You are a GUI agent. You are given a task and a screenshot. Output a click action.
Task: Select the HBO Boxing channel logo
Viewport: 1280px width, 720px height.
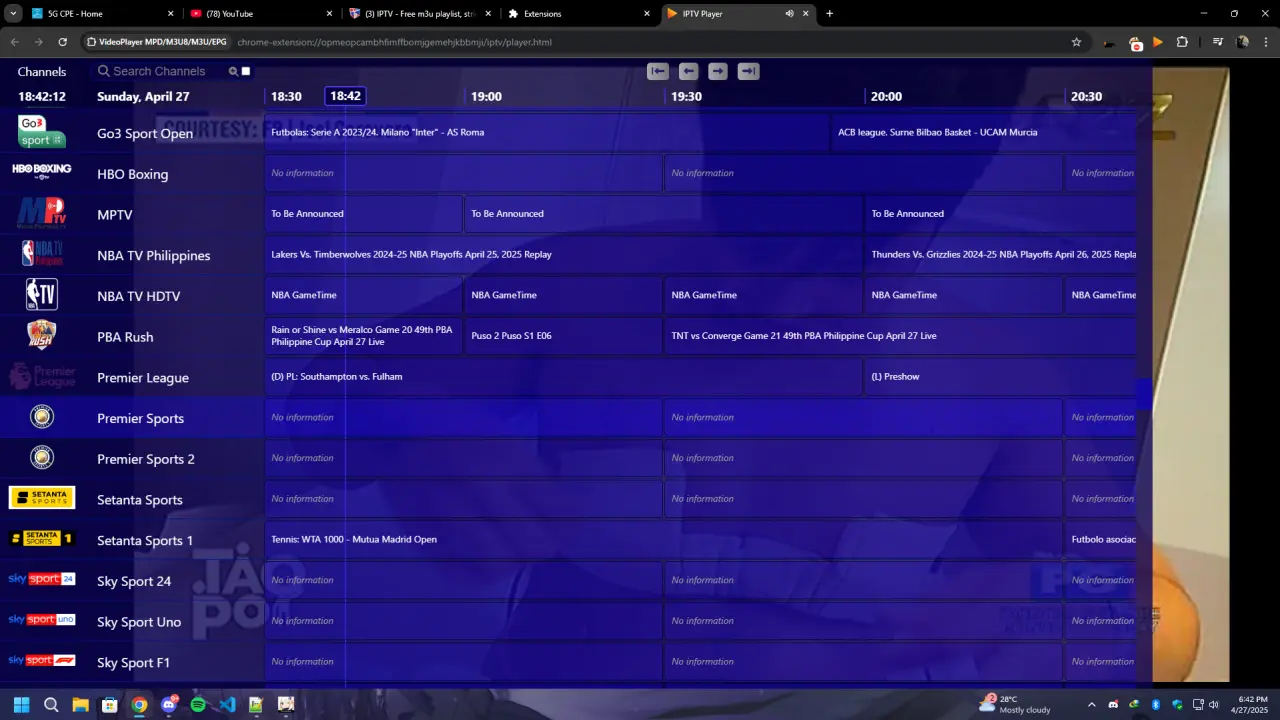(42, 171)
